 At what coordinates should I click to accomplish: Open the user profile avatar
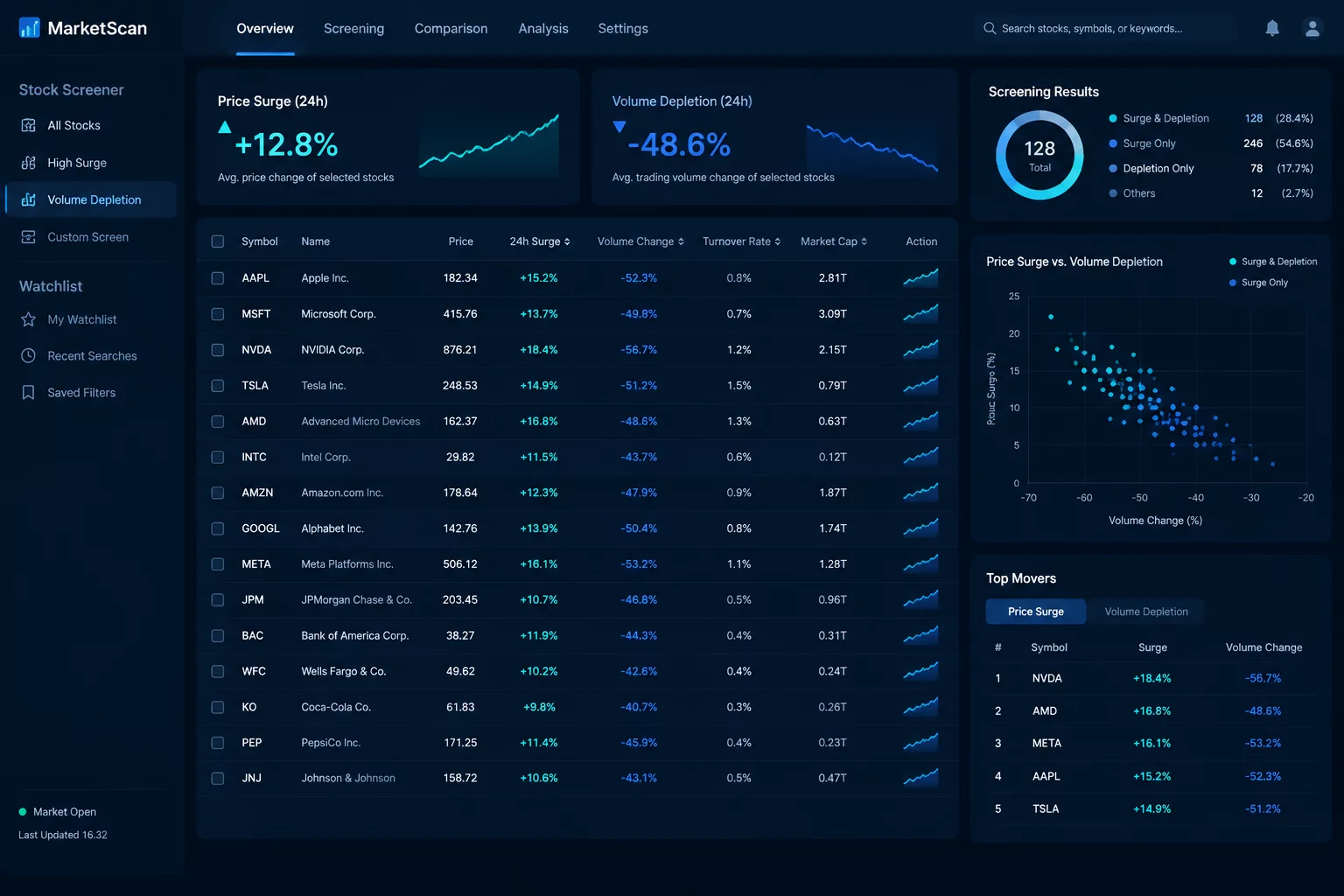coord(1312,28)
